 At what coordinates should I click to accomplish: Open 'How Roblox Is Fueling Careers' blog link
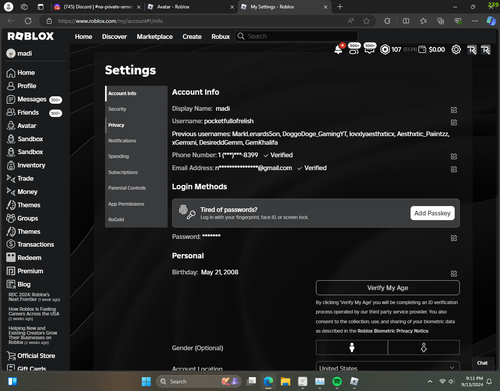click(34, 314)
